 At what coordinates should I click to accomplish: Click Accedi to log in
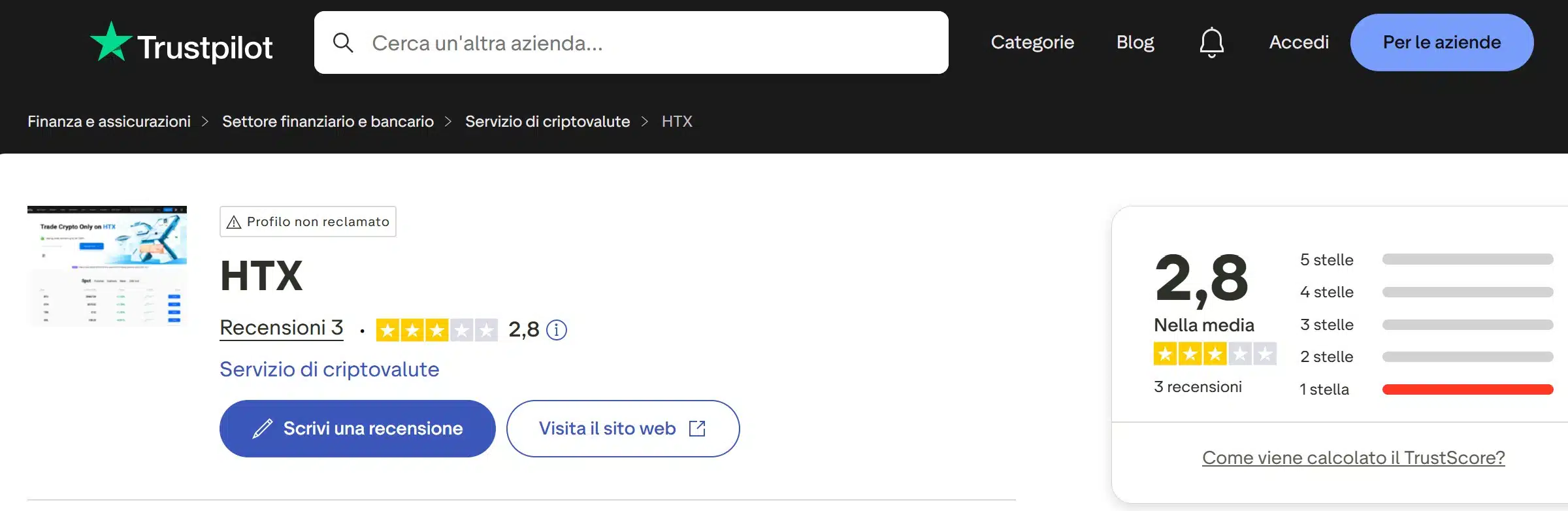point(1299,42)
